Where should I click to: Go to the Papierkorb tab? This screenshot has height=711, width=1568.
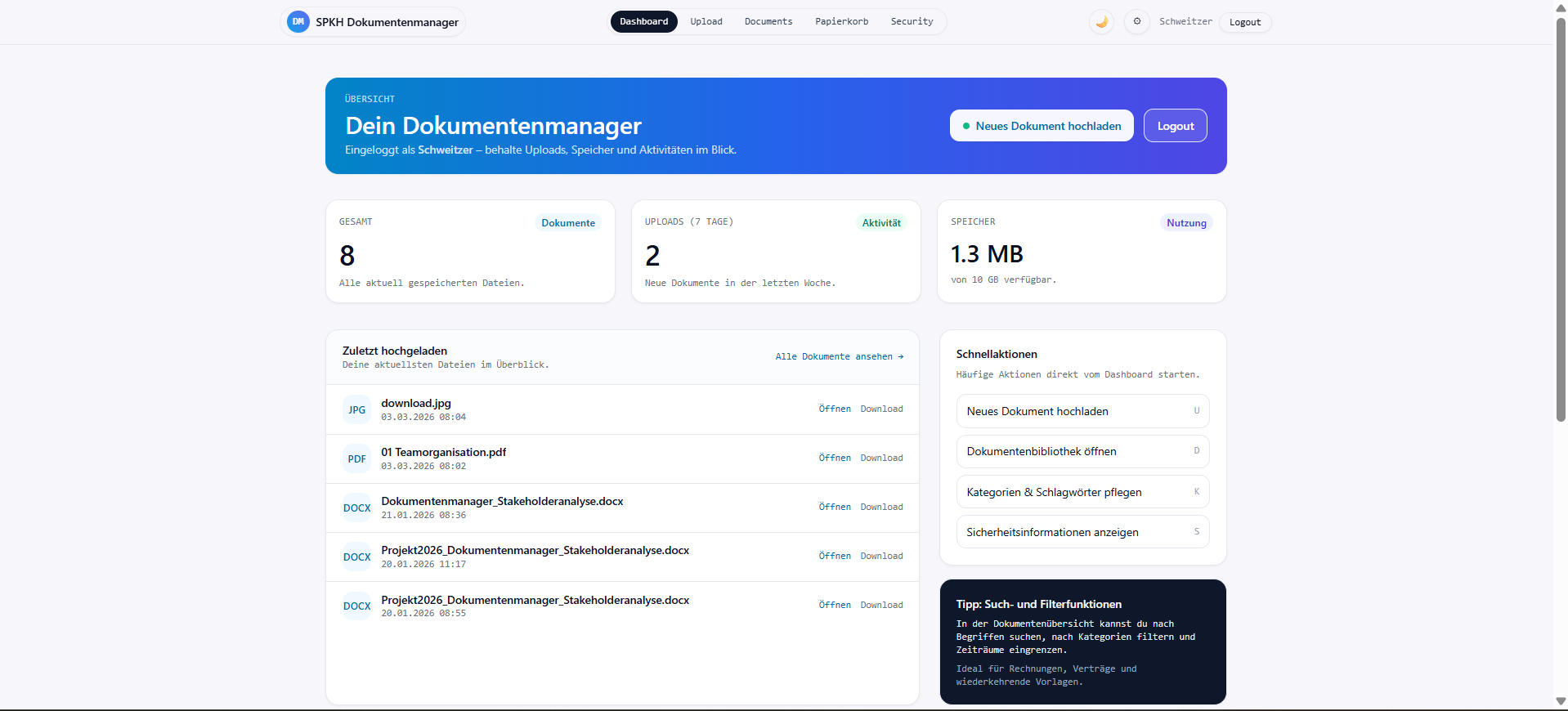pyautogui.click(x=841, y=22)
